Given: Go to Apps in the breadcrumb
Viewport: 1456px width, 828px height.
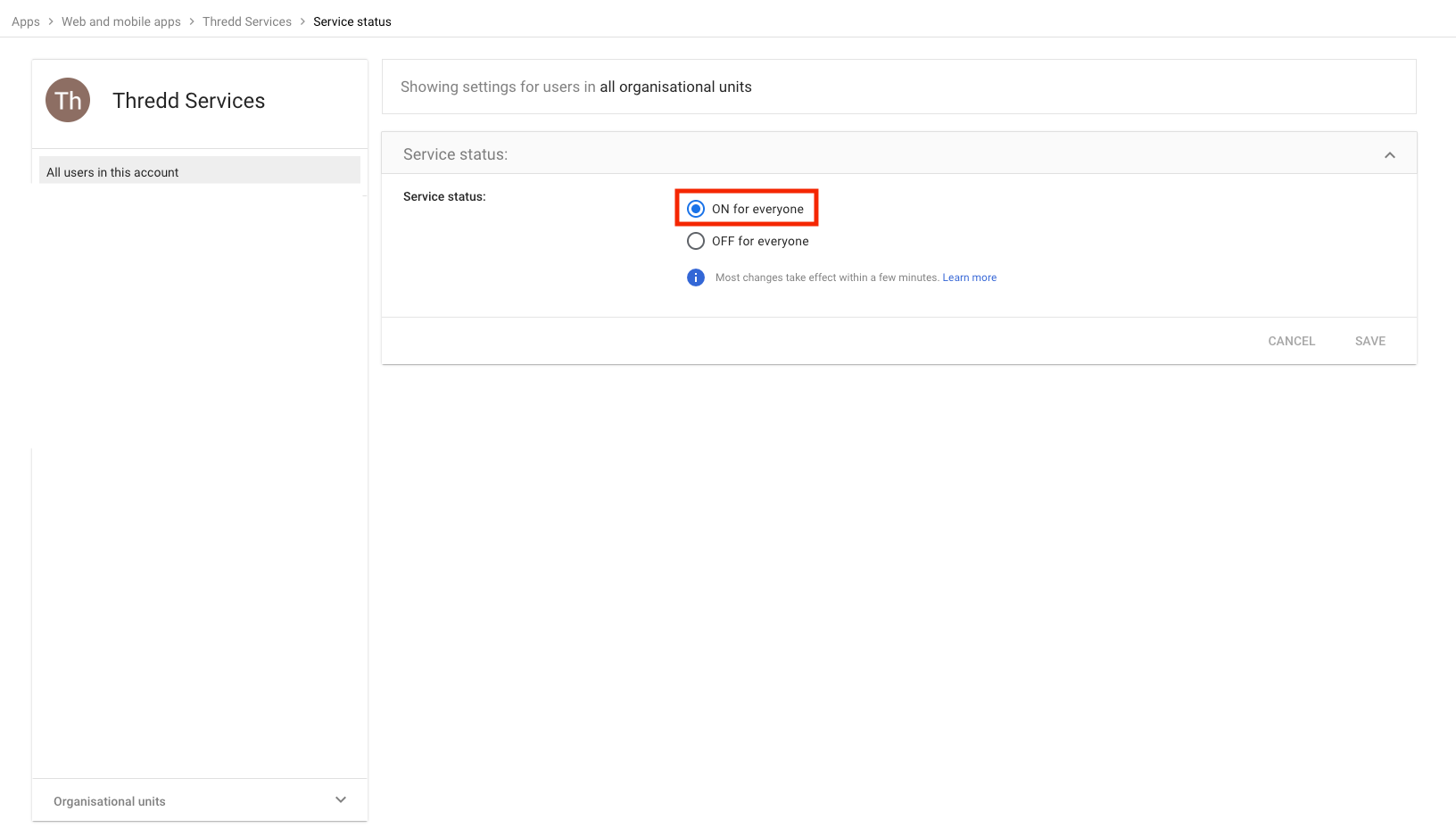Looking at the screenshot, I should (26, 21).
